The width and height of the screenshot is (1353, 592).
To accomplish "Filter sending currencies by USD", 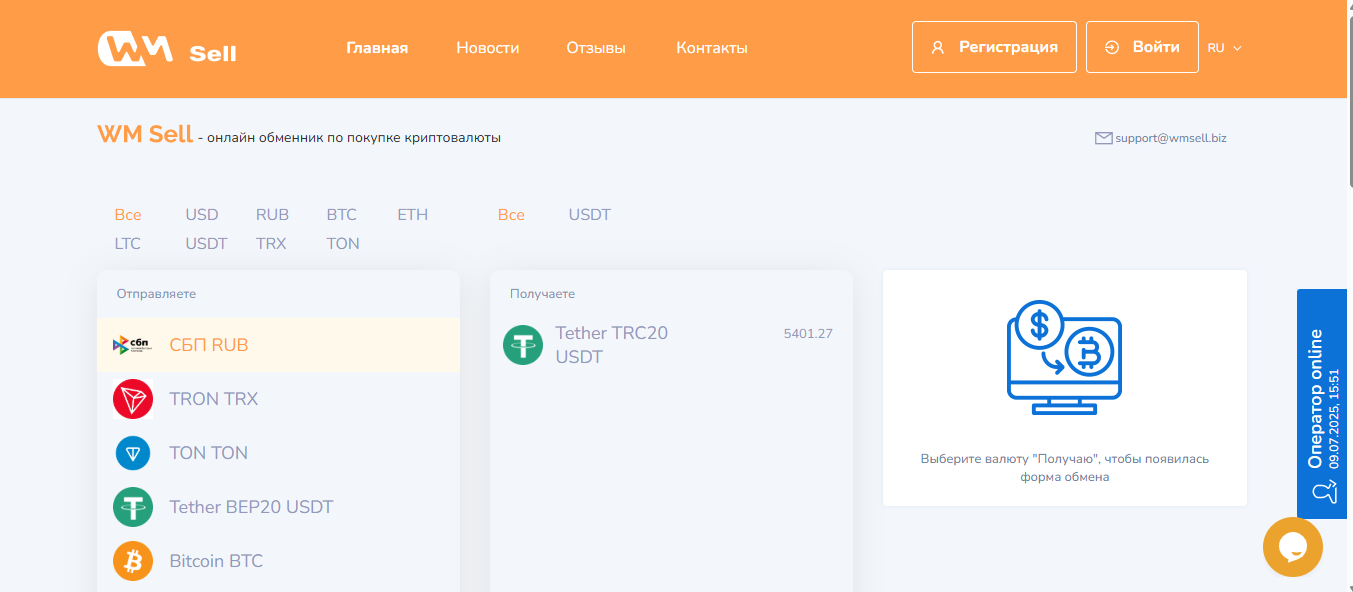I will 202,215.
